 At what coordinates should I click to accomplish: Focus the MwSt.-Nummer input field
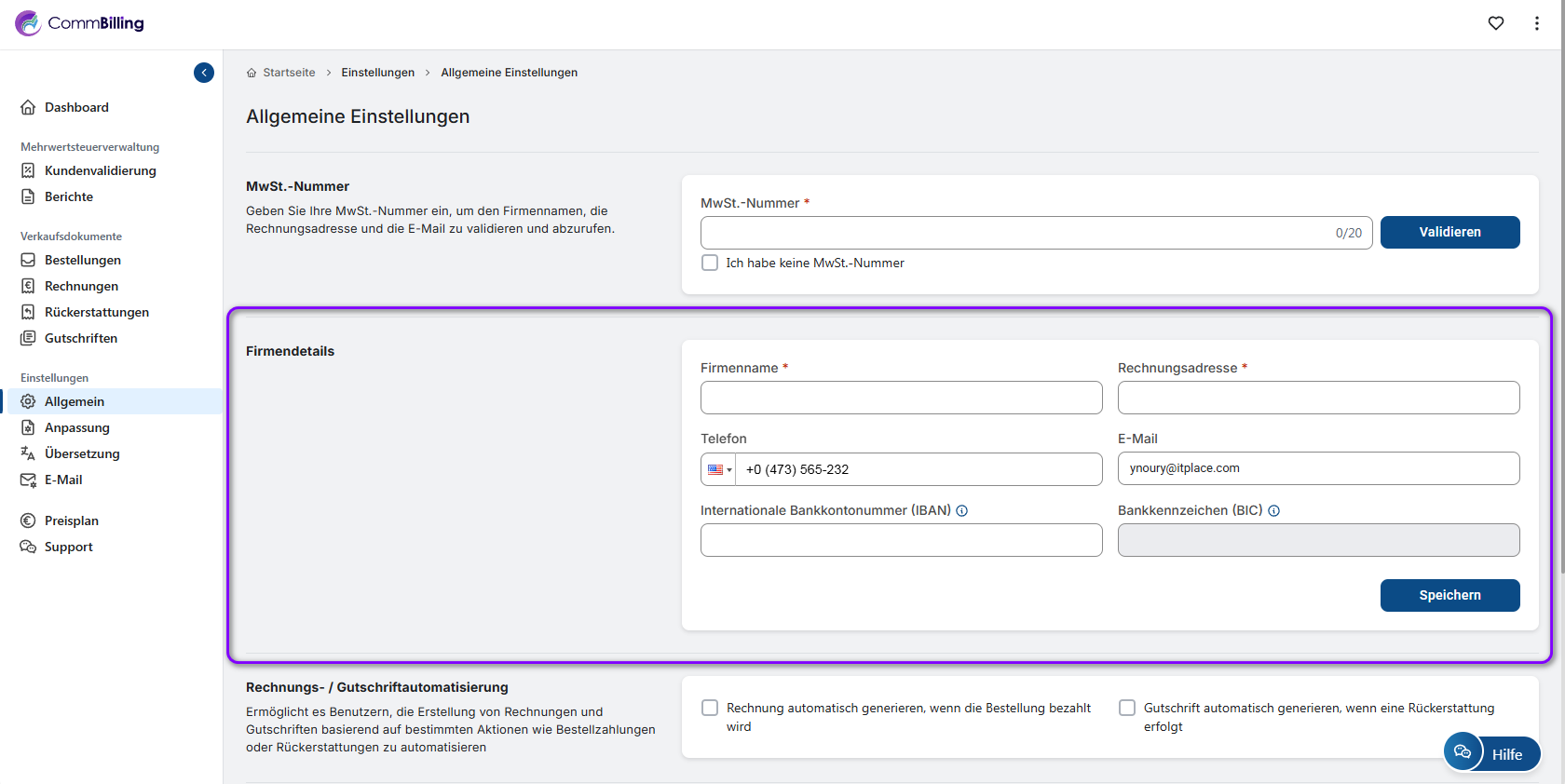(x=1037, y=233)
